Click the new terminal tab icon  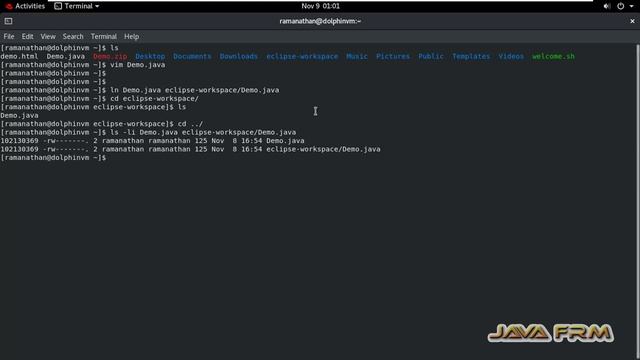tap(8, 21)
